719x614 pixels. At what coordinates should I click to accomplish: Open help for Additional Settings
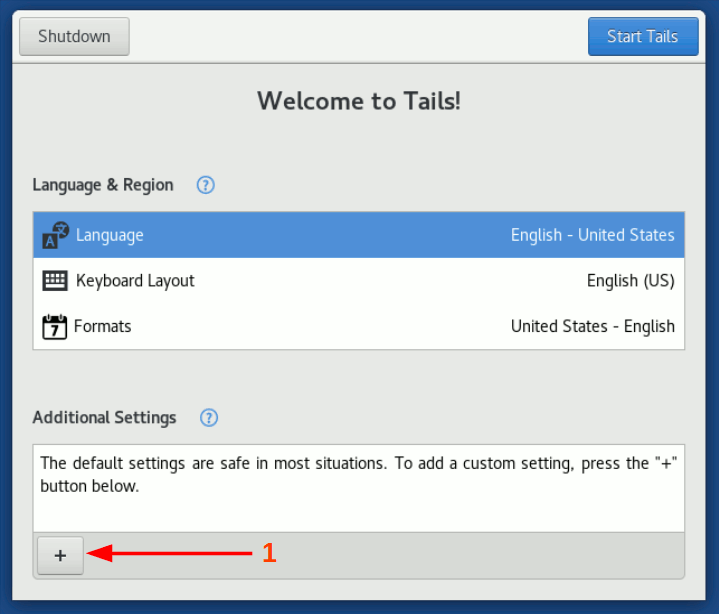coord(209,418)
